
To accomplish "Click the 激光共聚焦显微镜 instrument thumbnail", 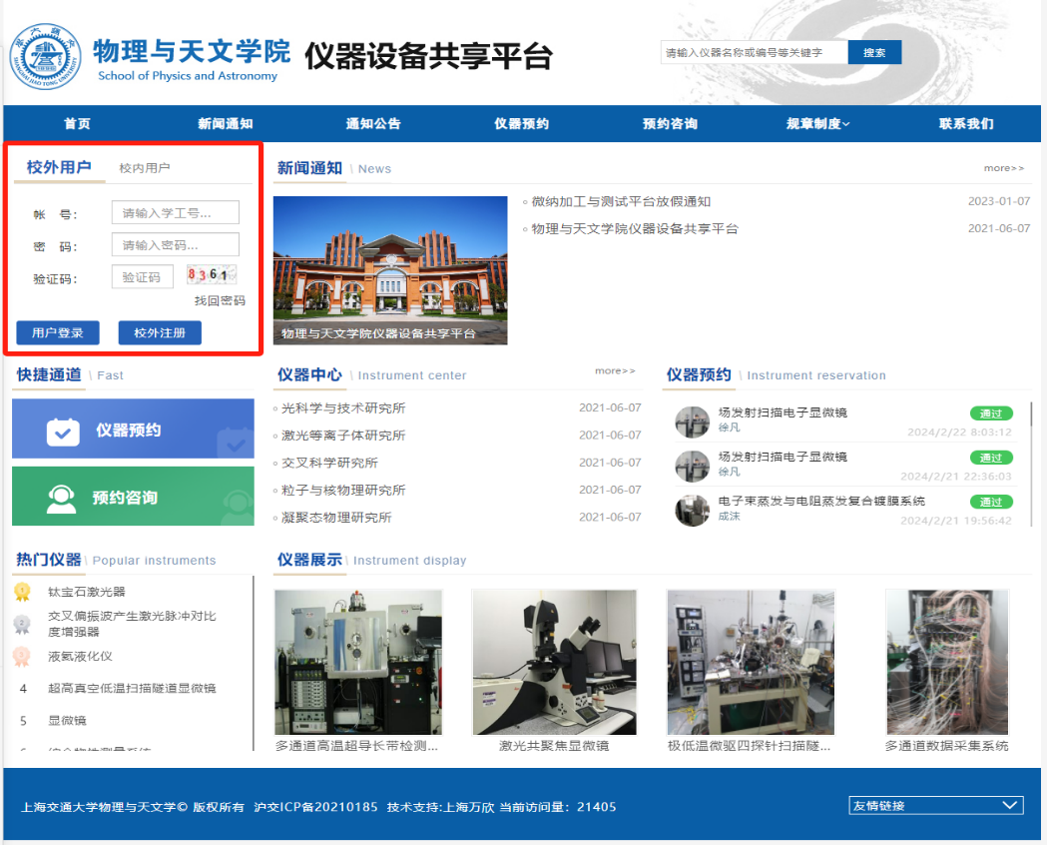I will pyautogui.click(x=553, y=660).
